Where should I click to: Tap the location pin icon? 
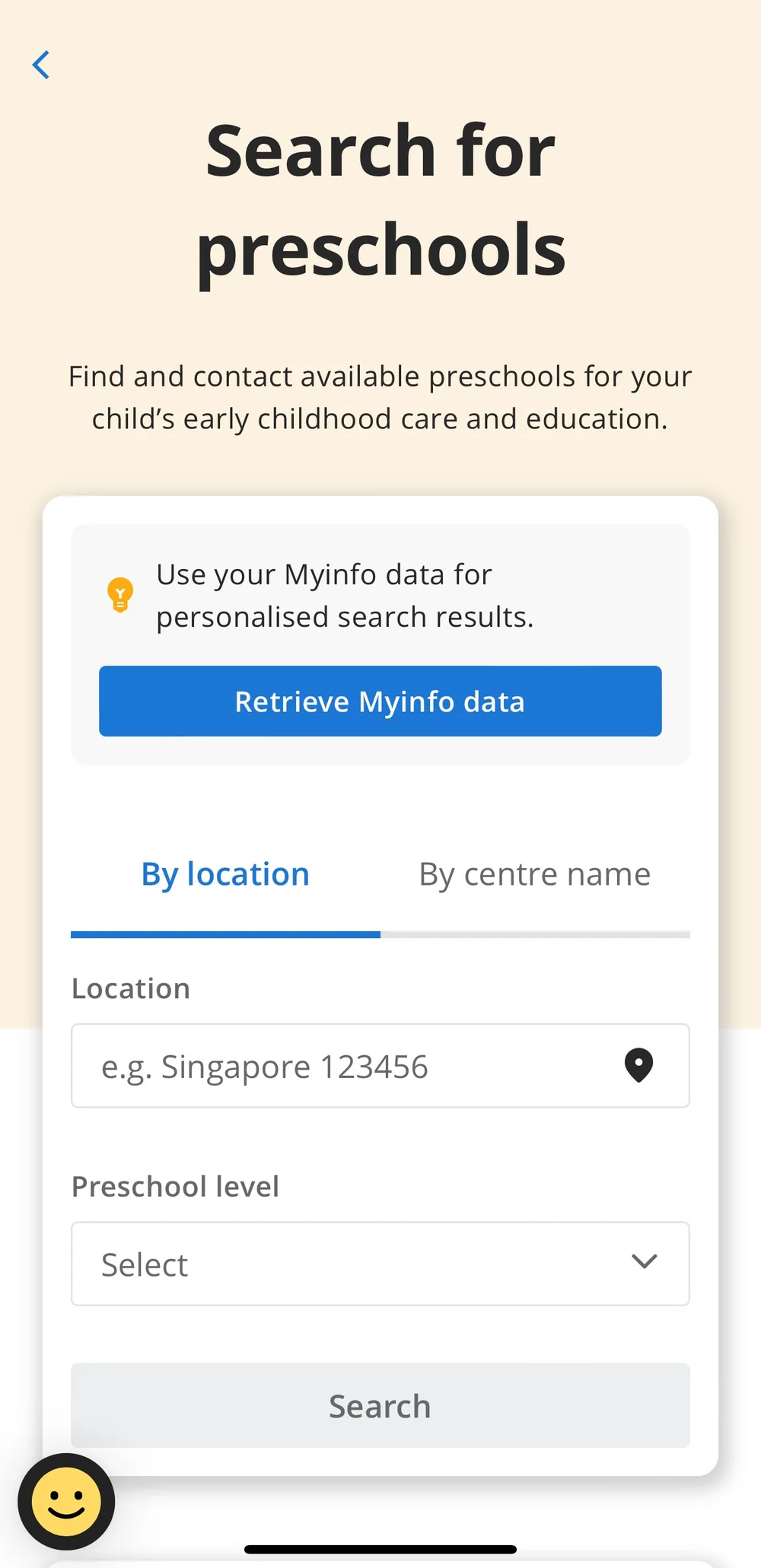point(638,1065)
